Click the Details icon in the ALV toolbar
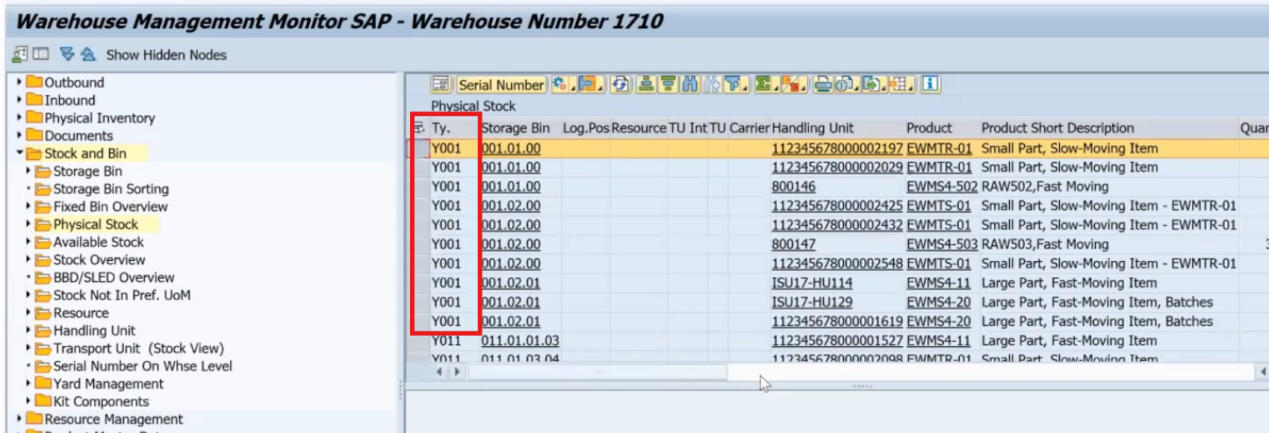This screenshot has height=433, width=1269. tap(440, 85)
